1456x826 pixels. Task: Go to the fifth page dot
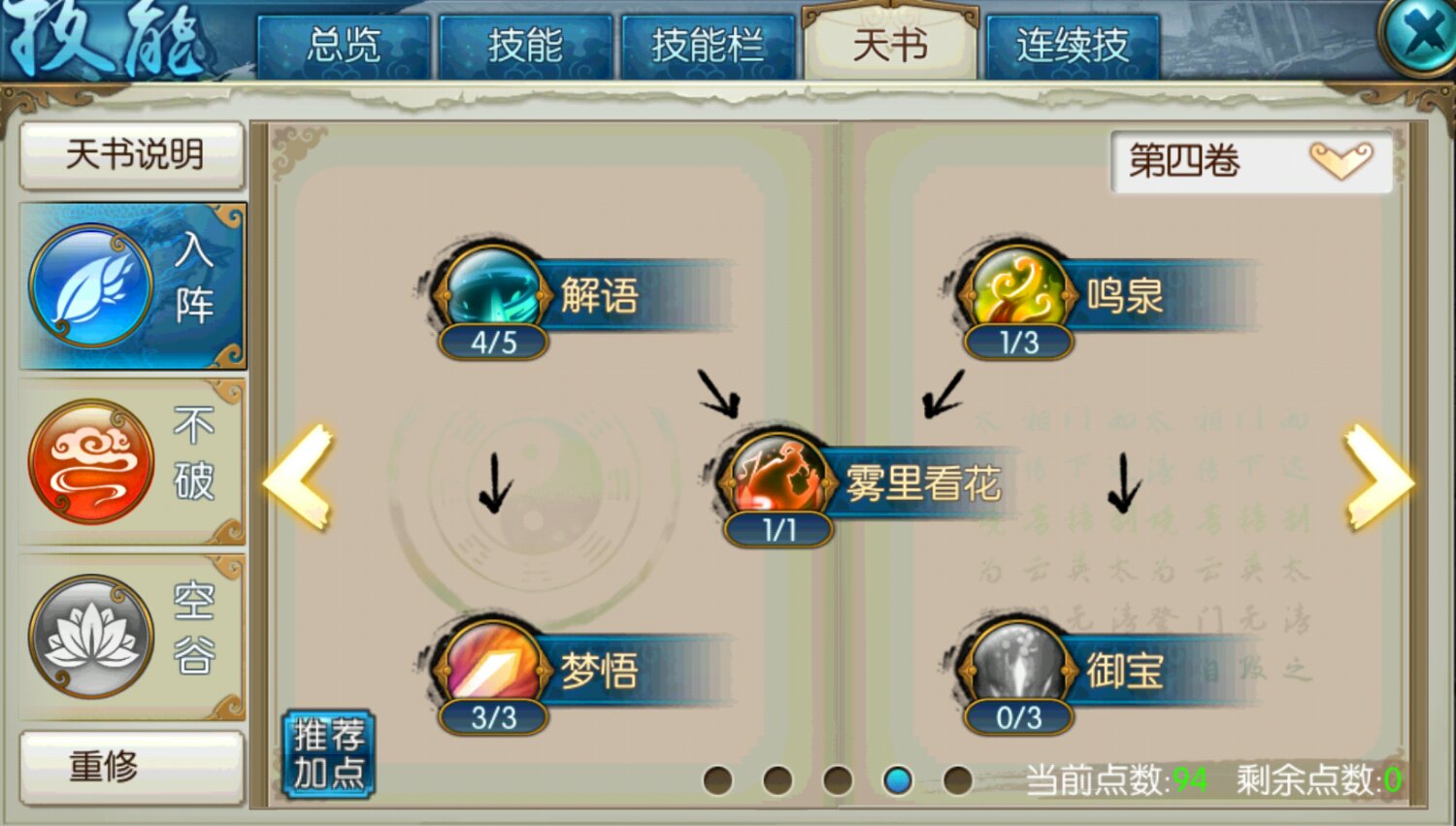[x=957, y=779]
